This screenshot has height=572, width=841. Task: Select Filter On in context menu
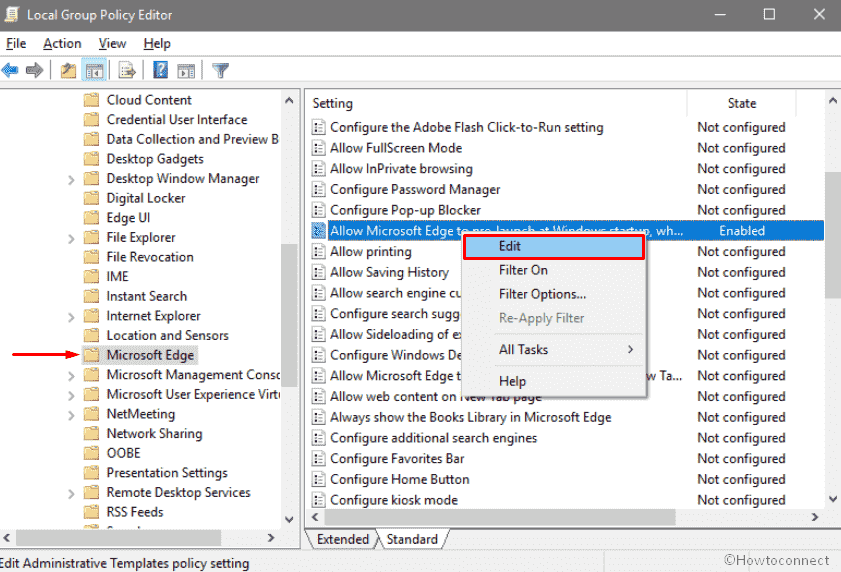tap(523, 270)
